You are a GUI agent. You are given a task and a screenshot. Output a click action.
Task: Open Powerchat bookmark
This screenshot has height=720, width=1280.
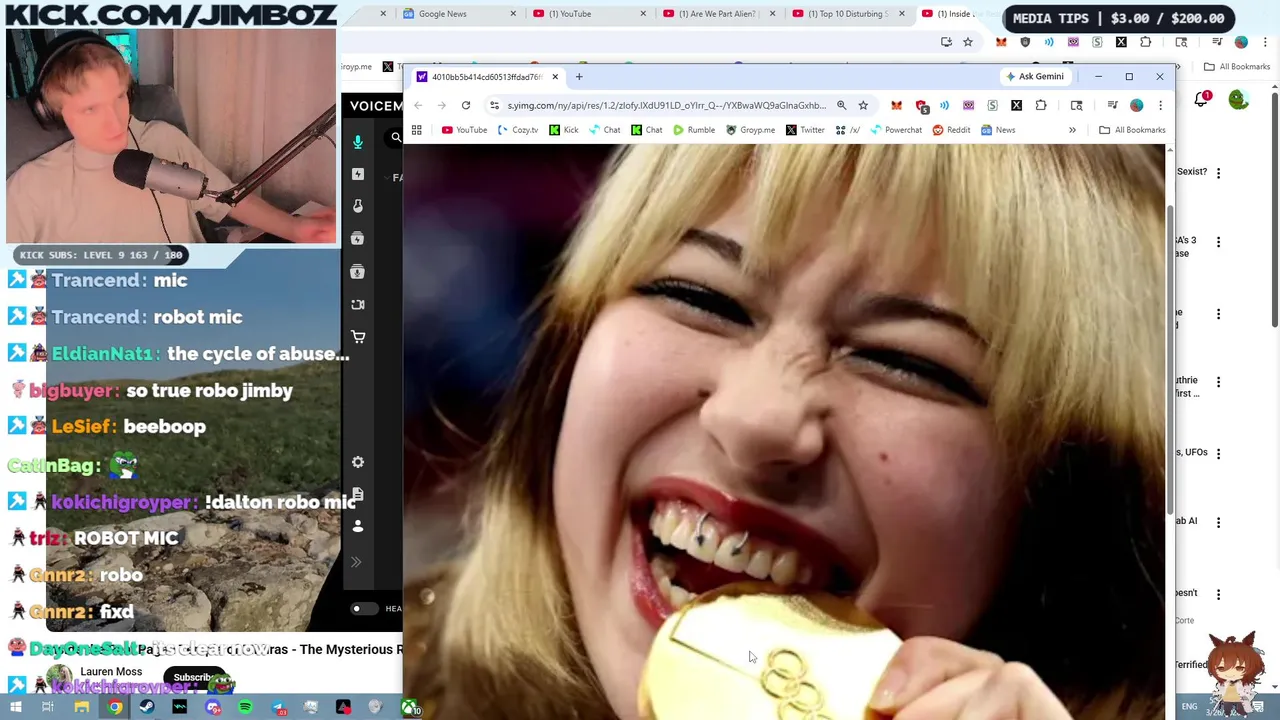pos(897,130)
